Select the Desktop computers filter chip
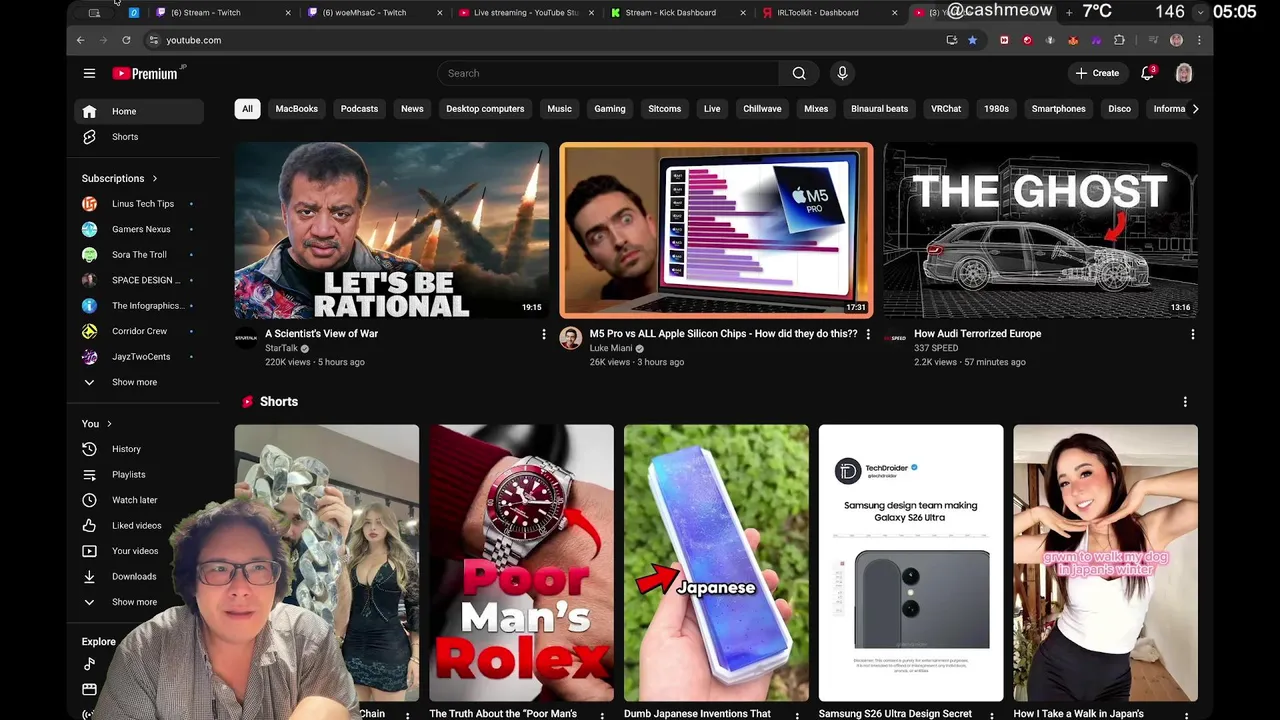Viewport: 1280px width, 720px height. pyautogui.click(x=485, y=109)
